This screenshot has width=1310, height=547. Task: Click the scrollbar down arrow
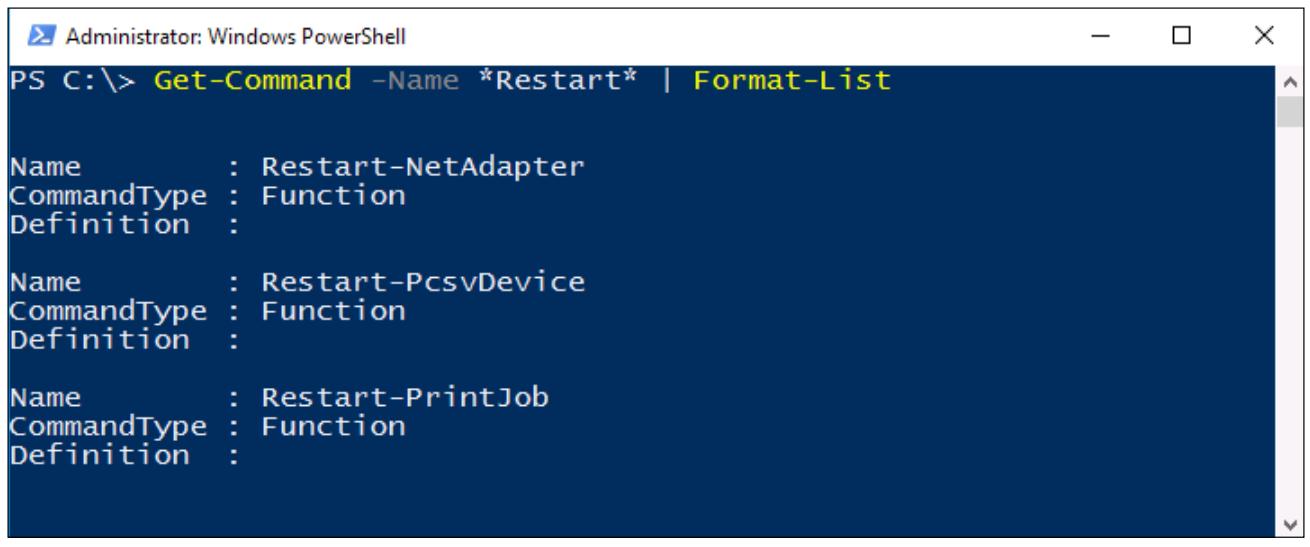[1288, 525]
